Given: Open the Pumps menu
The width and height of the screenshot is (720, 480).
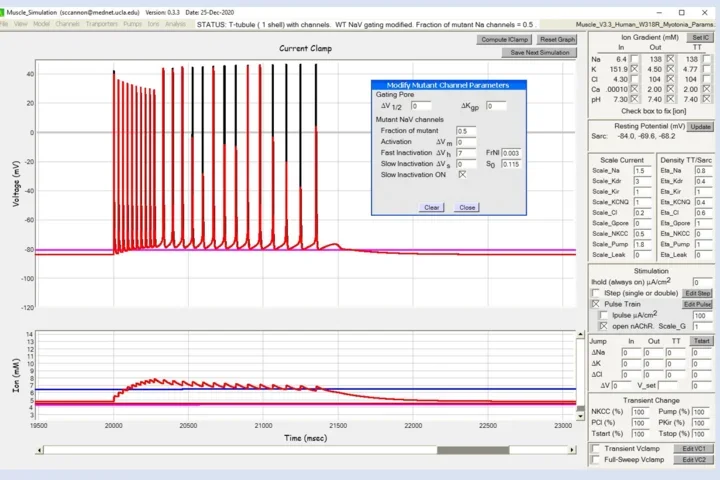Looking at the screenshot, I should [133, 24].
